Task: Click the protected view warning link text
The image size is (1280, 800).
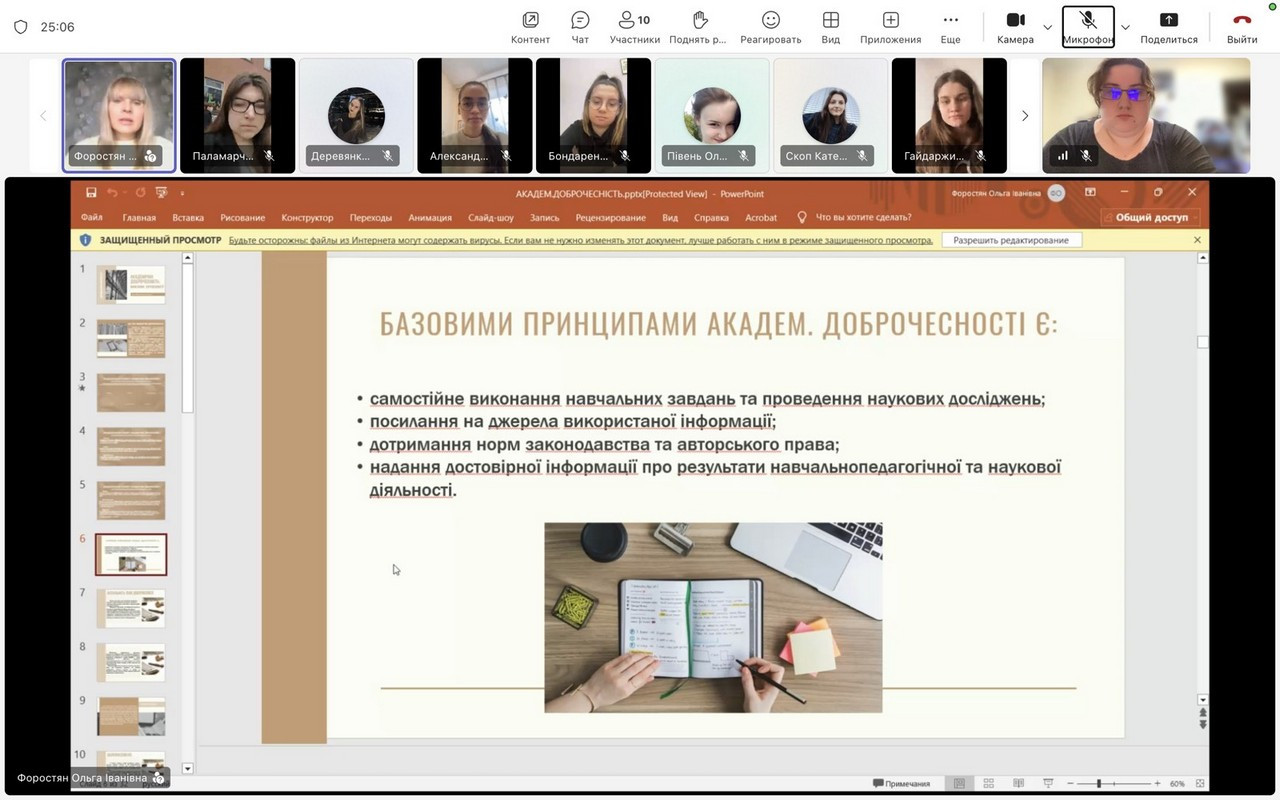Action: point(581,240)
